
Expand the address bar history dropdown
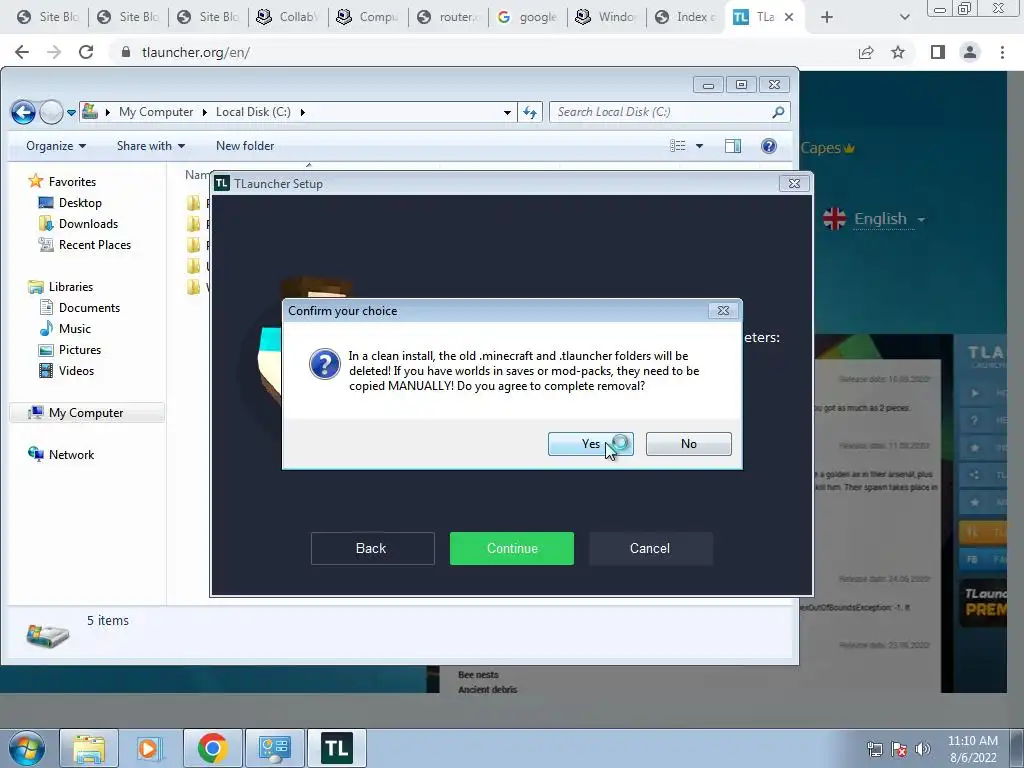(507, 112)
